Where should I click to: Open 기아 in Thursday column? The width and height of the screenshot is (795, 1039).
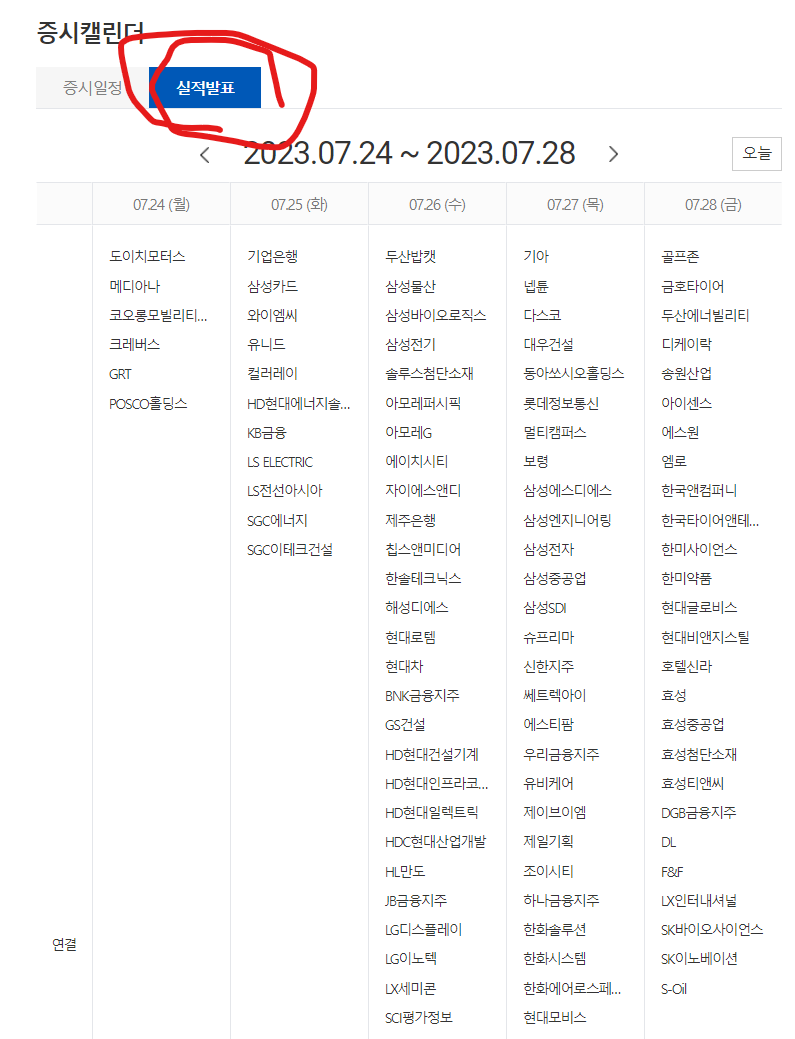(x=536, y=256)
